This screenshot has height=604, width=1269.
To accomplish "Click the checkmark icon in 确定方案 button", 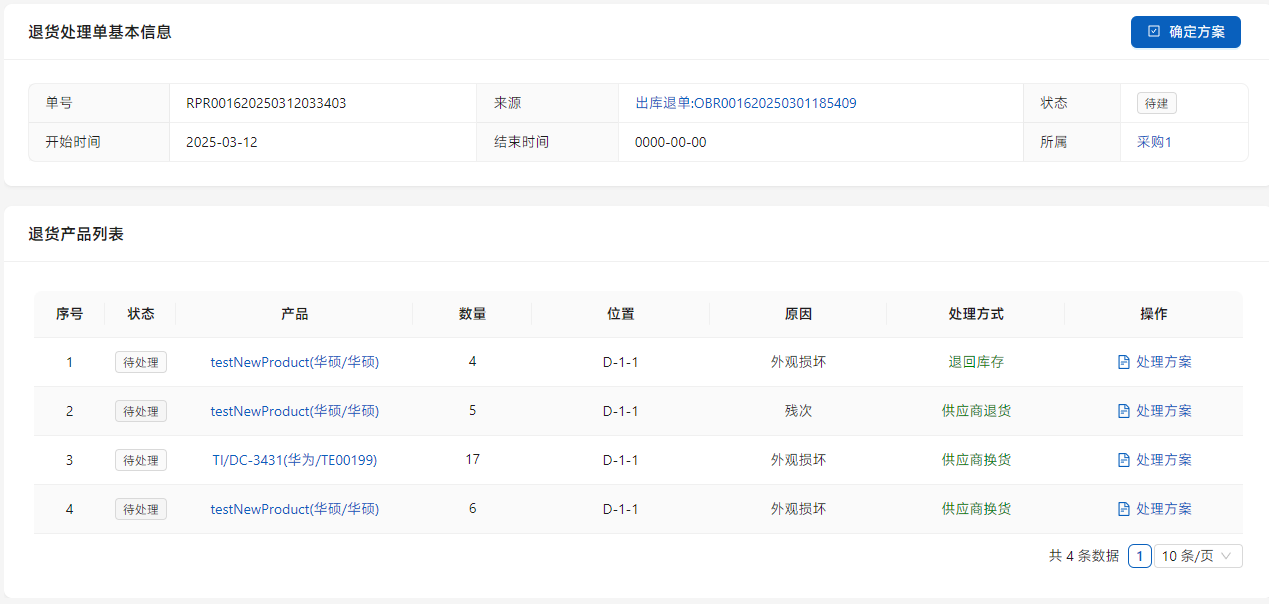I will click(x=1154, y=32).
